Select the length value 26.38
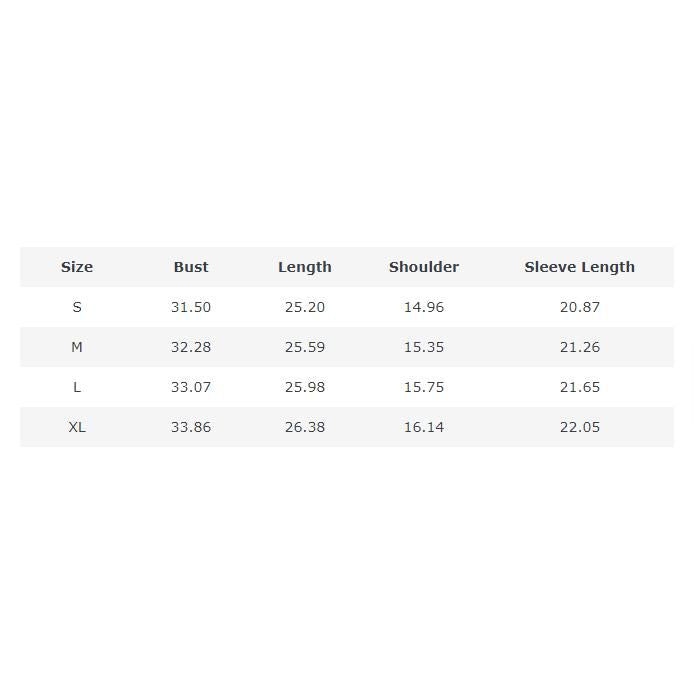The image size is (694, 694). click(x=305, y=427)
